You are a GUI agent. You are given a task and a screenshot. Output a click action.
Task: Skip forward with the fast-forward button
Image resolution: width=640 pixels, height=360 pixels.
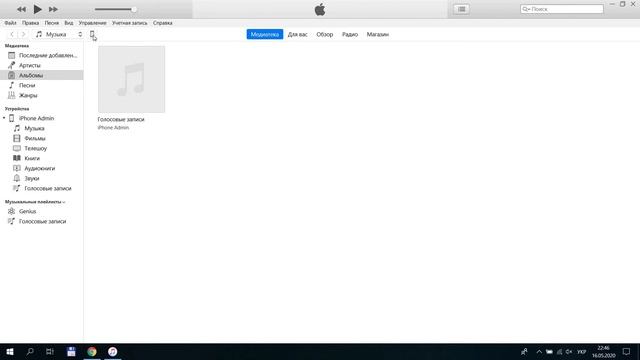click(x=53, y=9)
